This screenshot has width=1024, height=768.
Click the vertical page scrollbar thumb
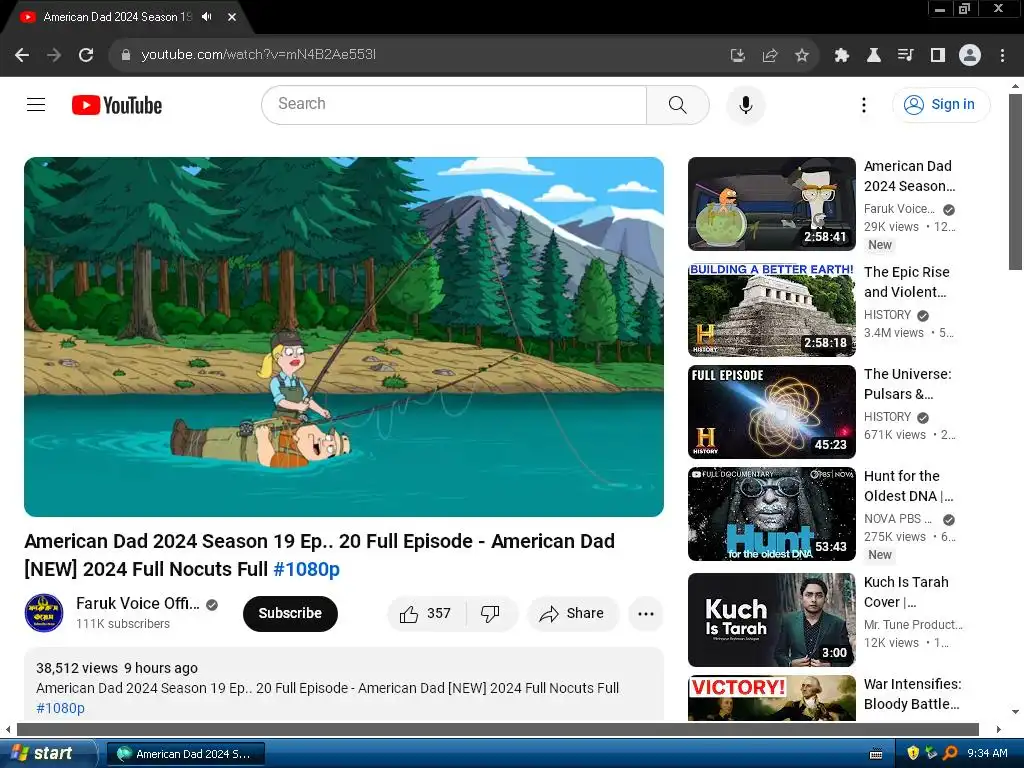click(1015, 182)
